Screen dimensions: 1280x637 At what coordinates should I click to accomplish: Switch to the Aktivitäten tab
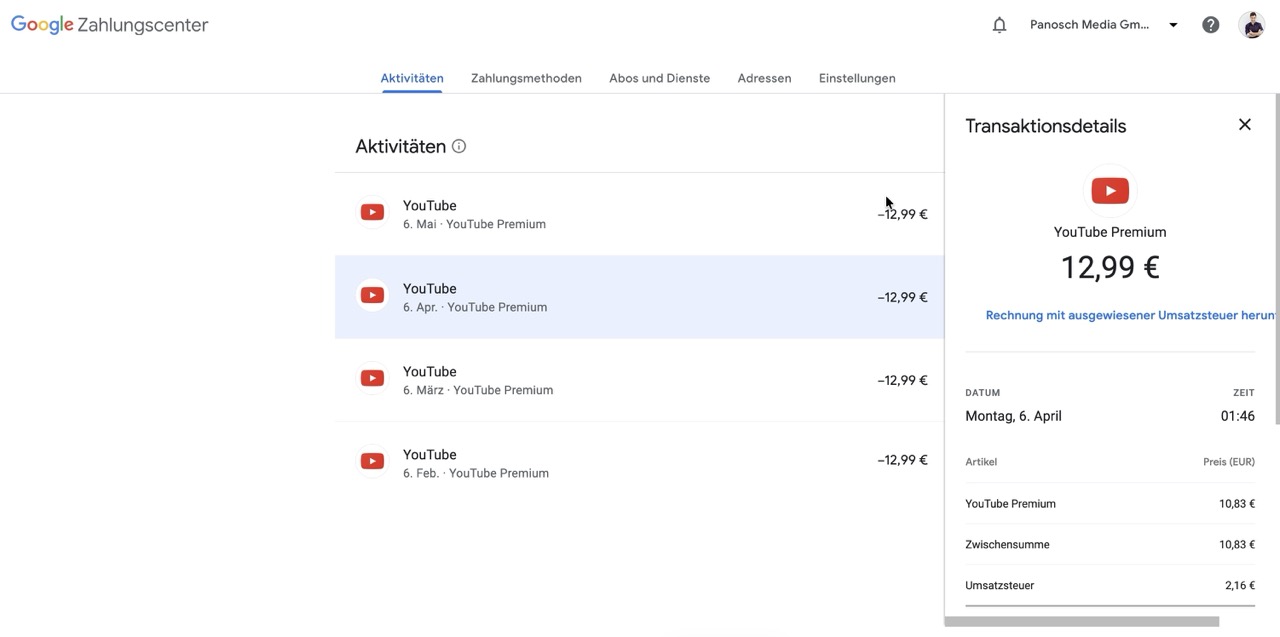(412, 78)
